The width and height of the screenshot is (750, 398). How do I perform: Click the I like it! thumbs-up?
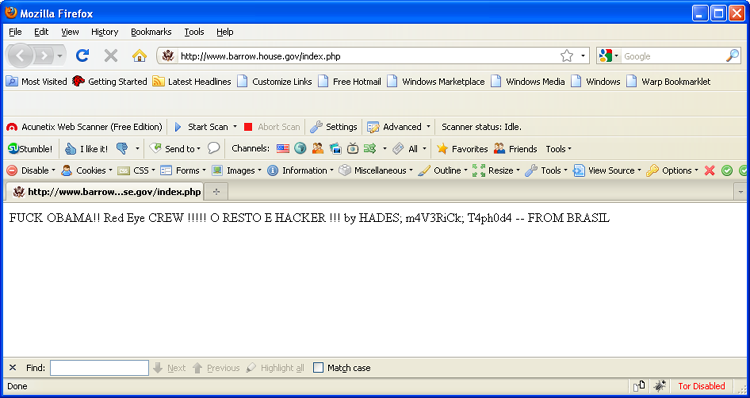pos(86,149)
